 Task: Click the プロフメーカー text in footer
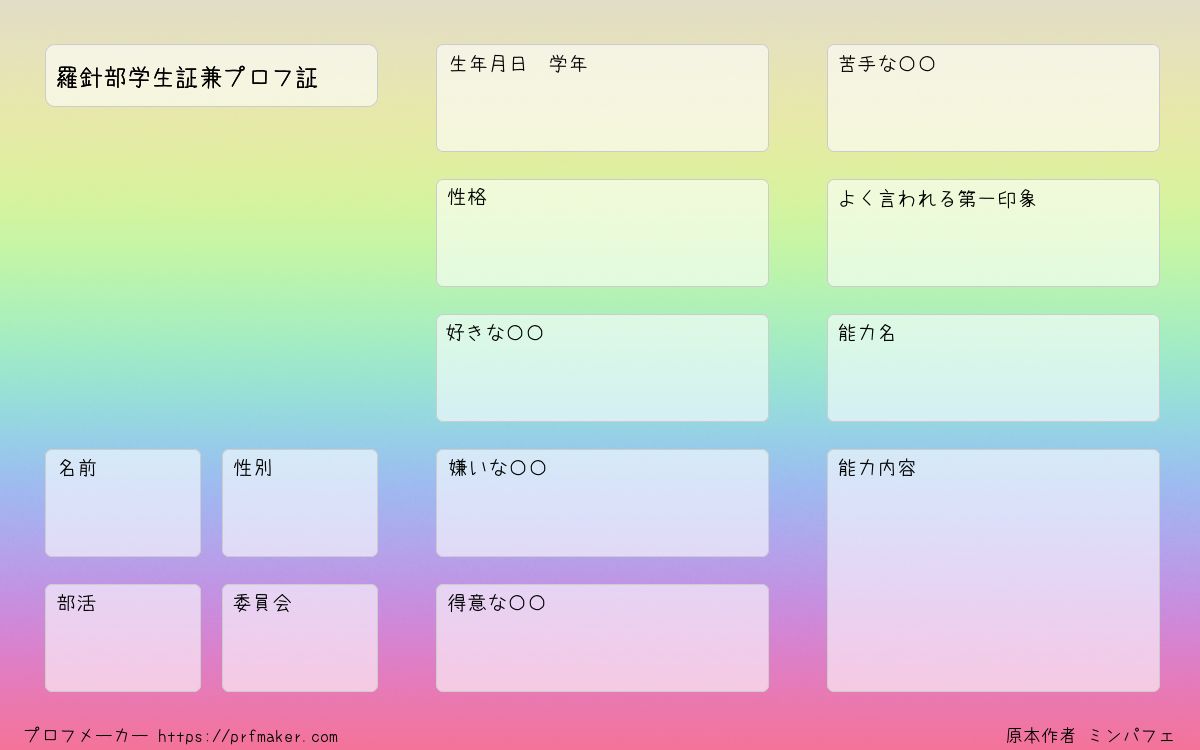(86, 736)
